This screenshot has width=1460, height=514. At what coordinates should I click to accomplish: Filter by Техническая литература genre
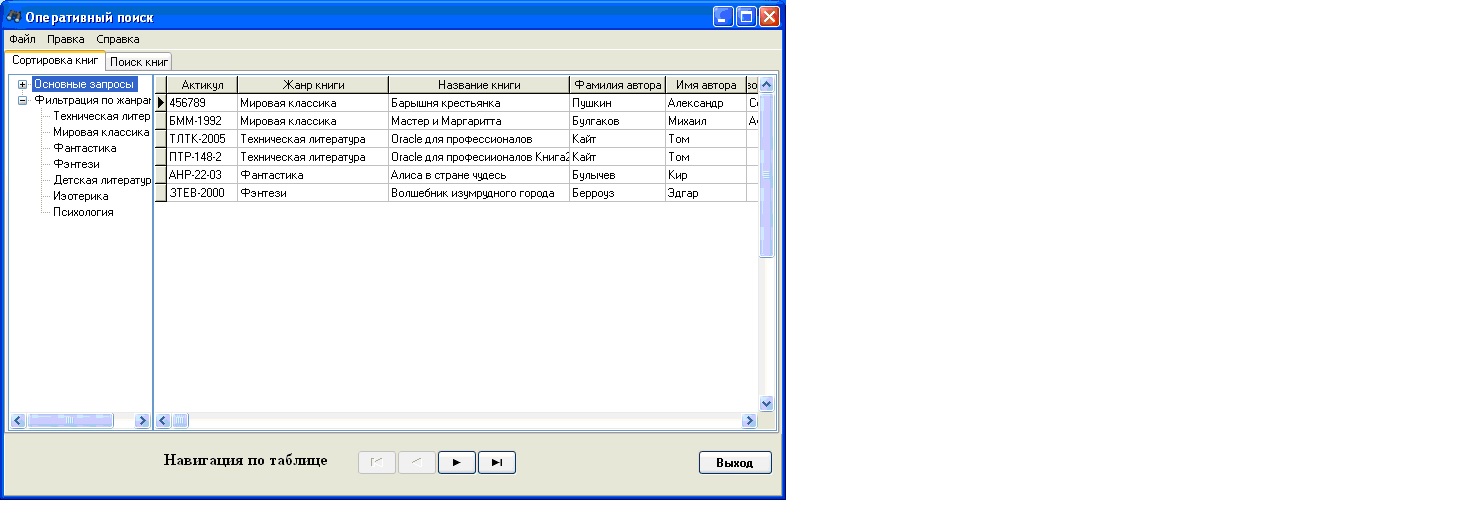pos(101,116)
